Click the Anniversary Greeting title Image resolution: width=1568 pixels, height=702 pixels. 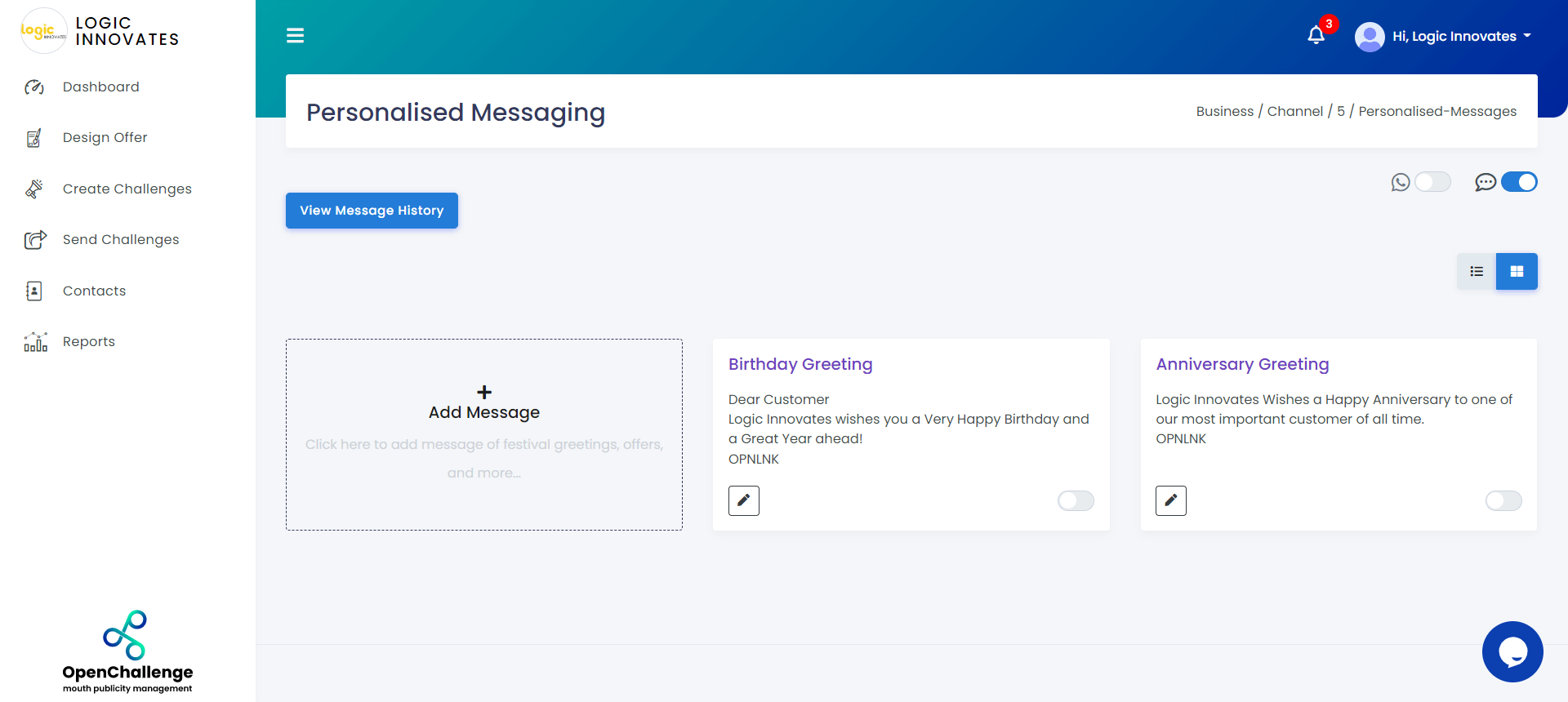(x=1242, y=364)
